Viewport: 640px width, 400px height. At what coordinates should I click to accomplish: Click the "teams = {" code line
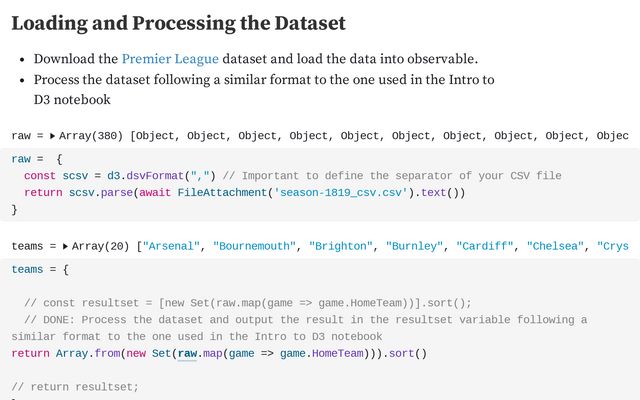click(x=40, y=270)
